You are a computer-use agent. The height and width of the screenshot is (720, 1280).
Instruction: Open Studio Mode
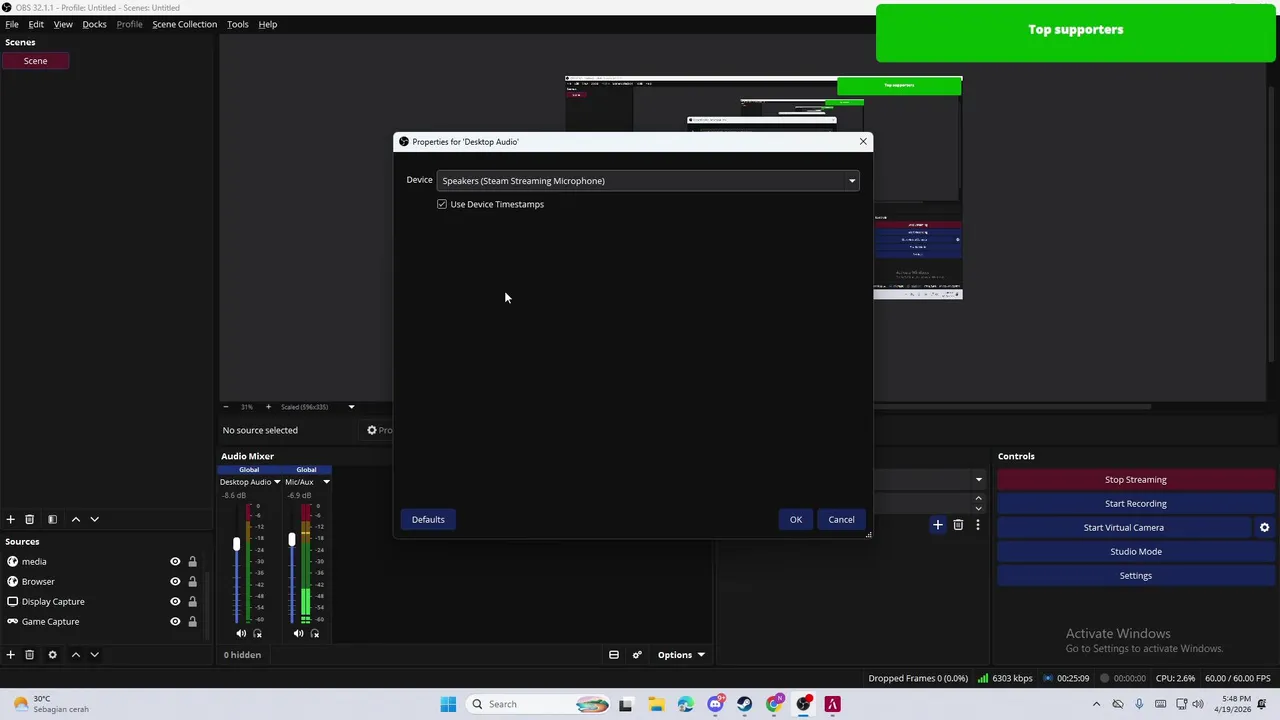[x=1135, y=551]
